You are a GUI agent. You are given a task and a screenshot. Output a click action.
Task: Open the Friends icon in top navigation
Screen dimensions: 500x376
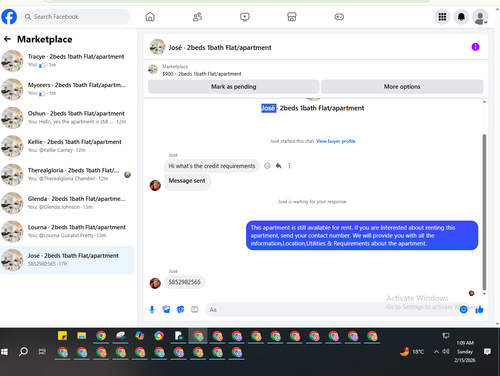click(x=197, y=17)
